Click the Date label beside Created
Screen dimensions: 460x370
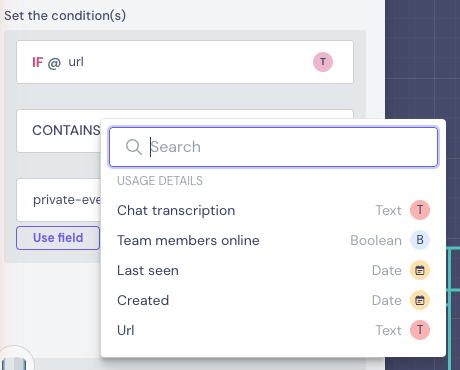pos(387,300)
